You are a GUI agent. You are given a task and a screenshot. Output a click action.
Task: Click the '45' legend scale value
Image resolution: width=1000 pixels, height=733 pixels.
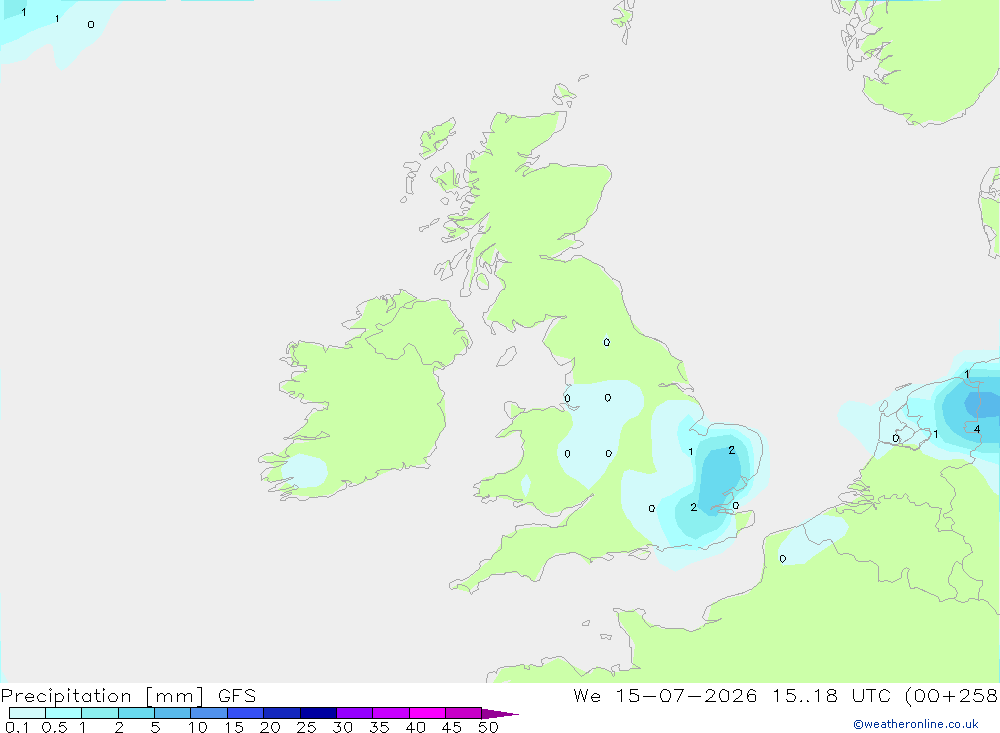[x=452, y=727]
